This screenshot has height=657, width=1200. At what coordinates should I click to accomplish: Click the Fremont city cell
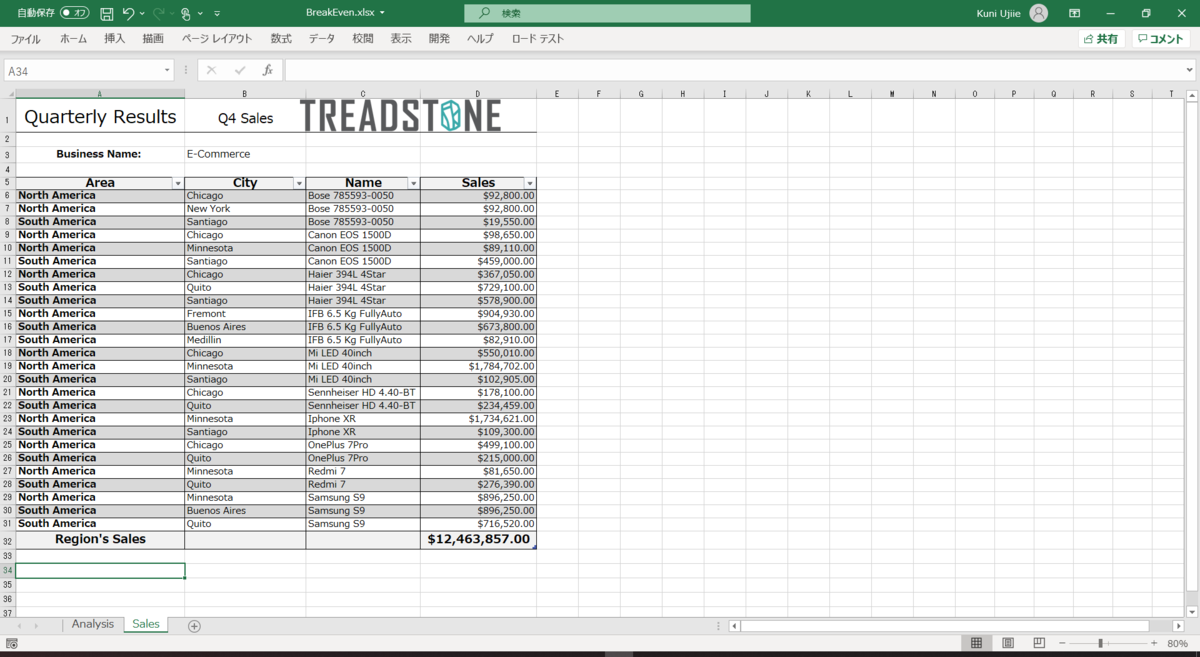point(245,314)
